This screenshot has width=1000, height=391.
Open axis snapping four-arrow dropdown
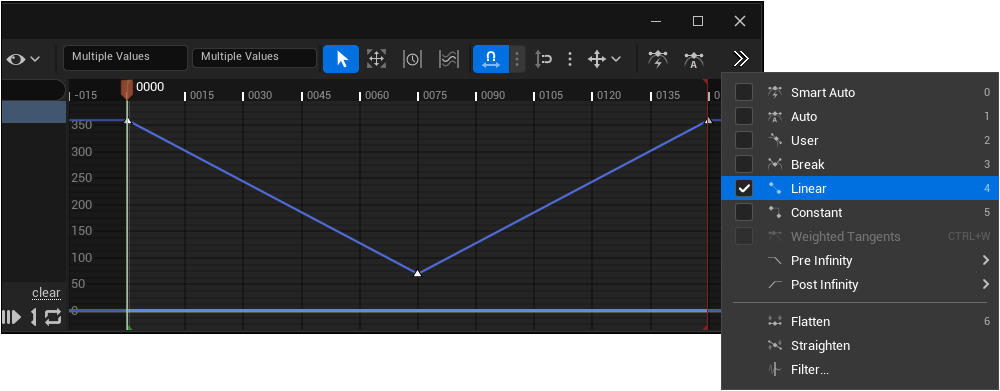tap(603, 59)
